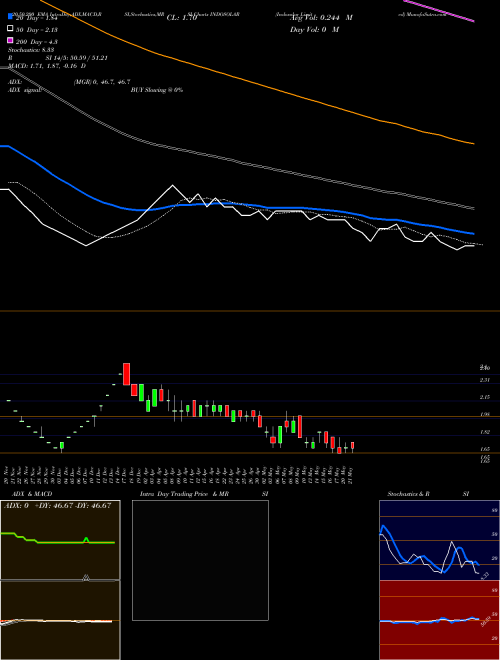Click the 'MACD: 1.71, 1.87, -0.16 D' readout
Screen dimensions: 500x660
(x=47, y=66)
